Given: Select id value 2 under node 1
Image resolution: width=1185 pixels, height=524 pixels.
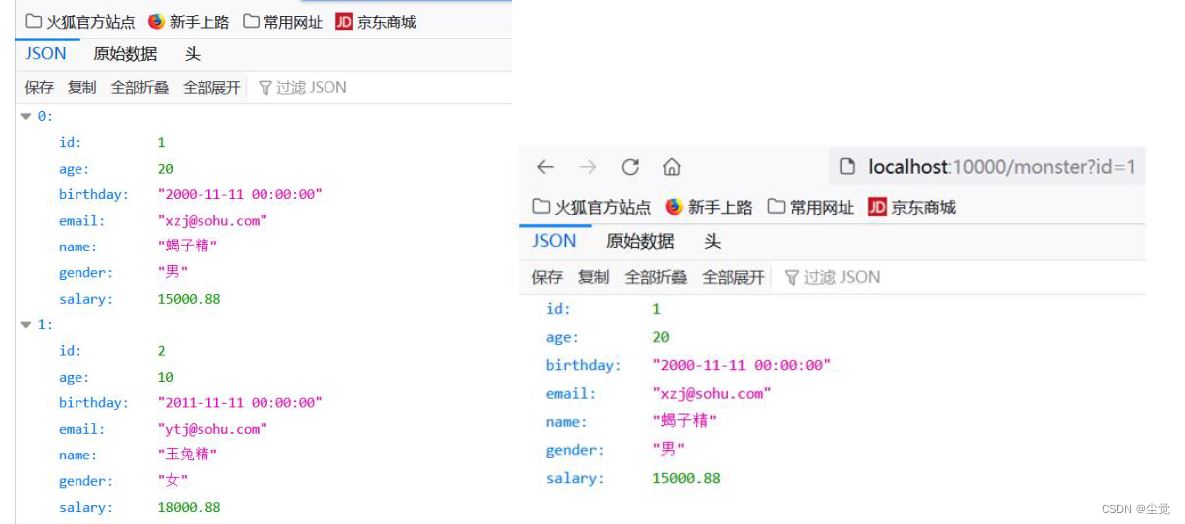Looking at the screenshot, I should pyautogui.click(x=162, y=351).
